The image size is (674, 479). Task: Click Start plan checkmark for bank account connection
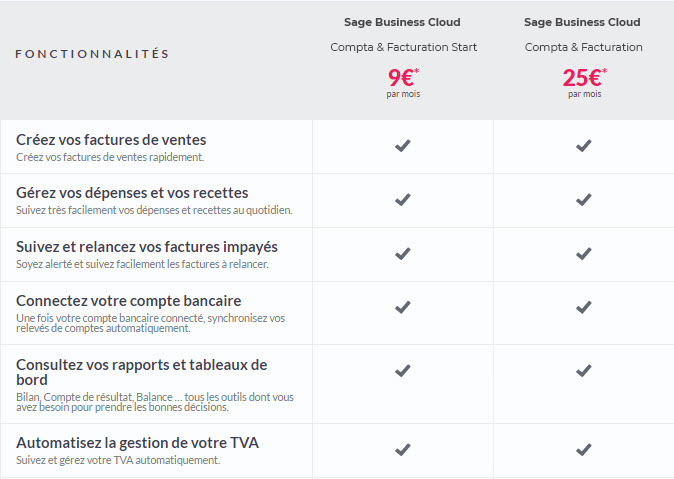pos(402,308)
